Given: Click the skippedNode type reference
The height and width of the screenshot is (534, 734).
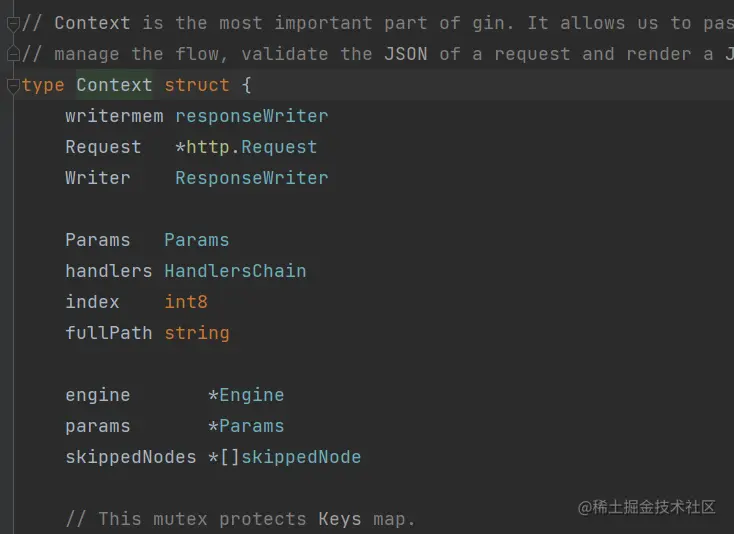Looking at the screenshot, I should click(301, 457).
